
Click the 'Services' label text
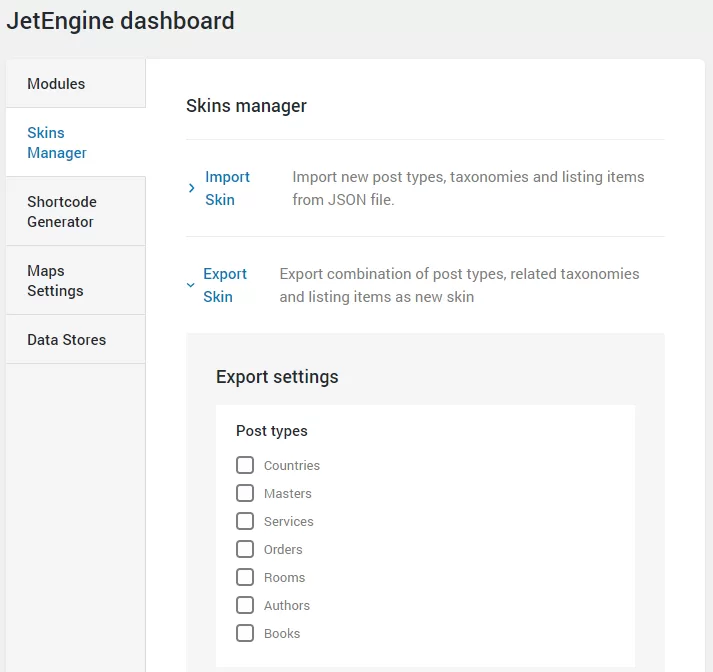click(289, 522)
